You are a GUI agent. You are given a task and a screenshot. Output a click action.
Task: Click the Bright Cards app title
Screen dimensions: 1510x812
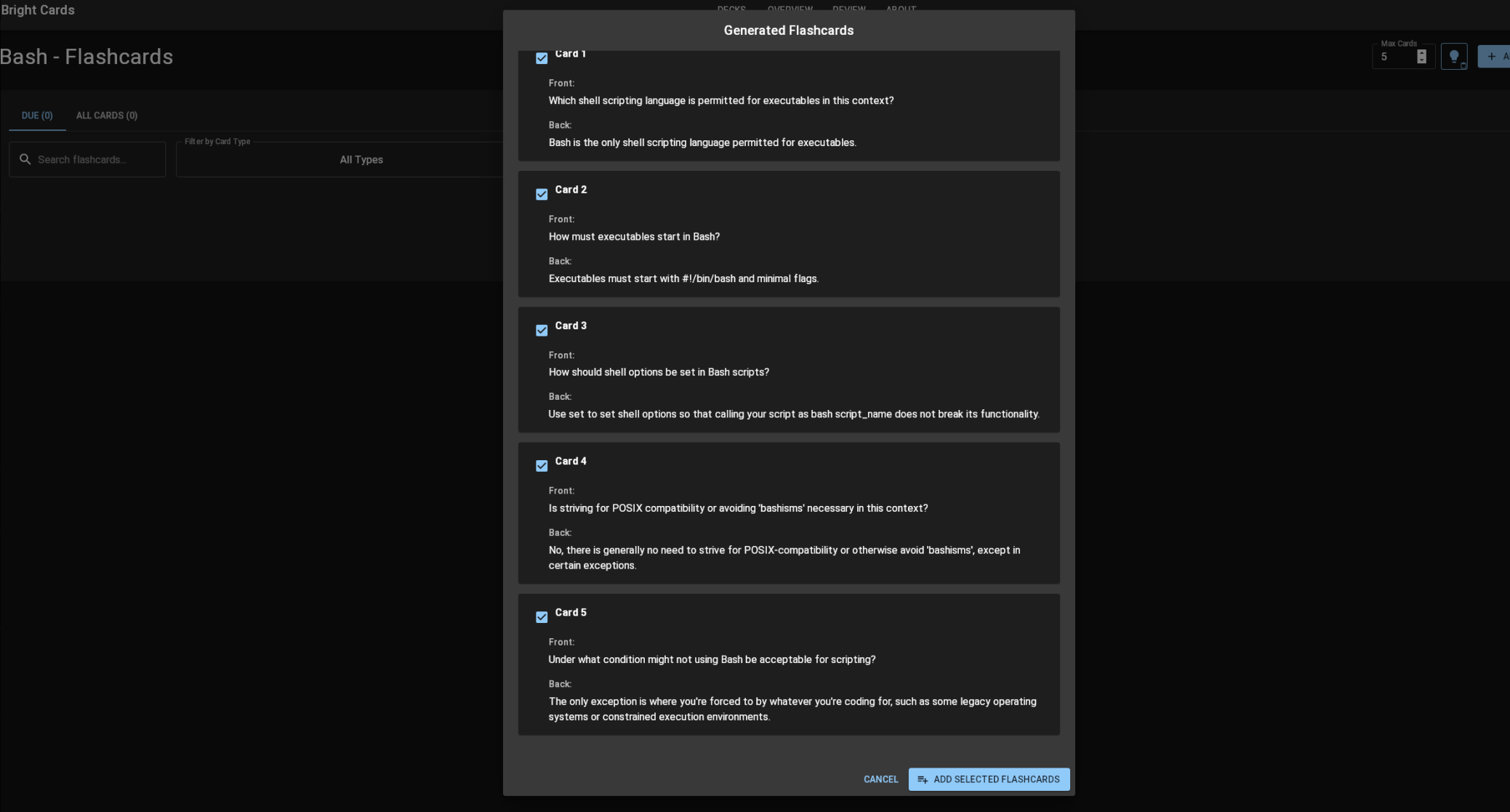pyautogui.click(x=38, y=10)
